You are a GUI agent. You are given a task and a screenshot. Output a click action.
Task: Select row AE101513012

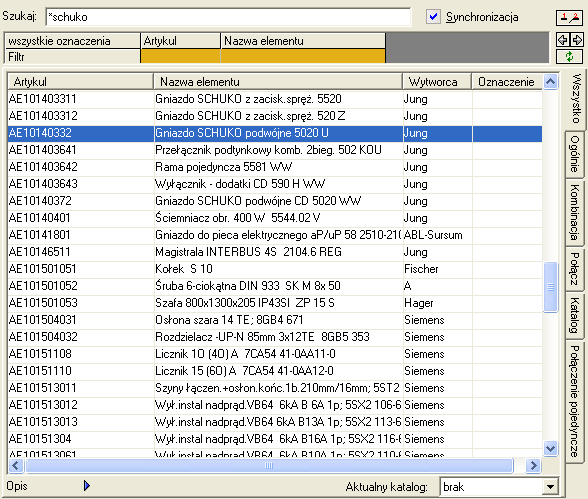pos(275,405)
